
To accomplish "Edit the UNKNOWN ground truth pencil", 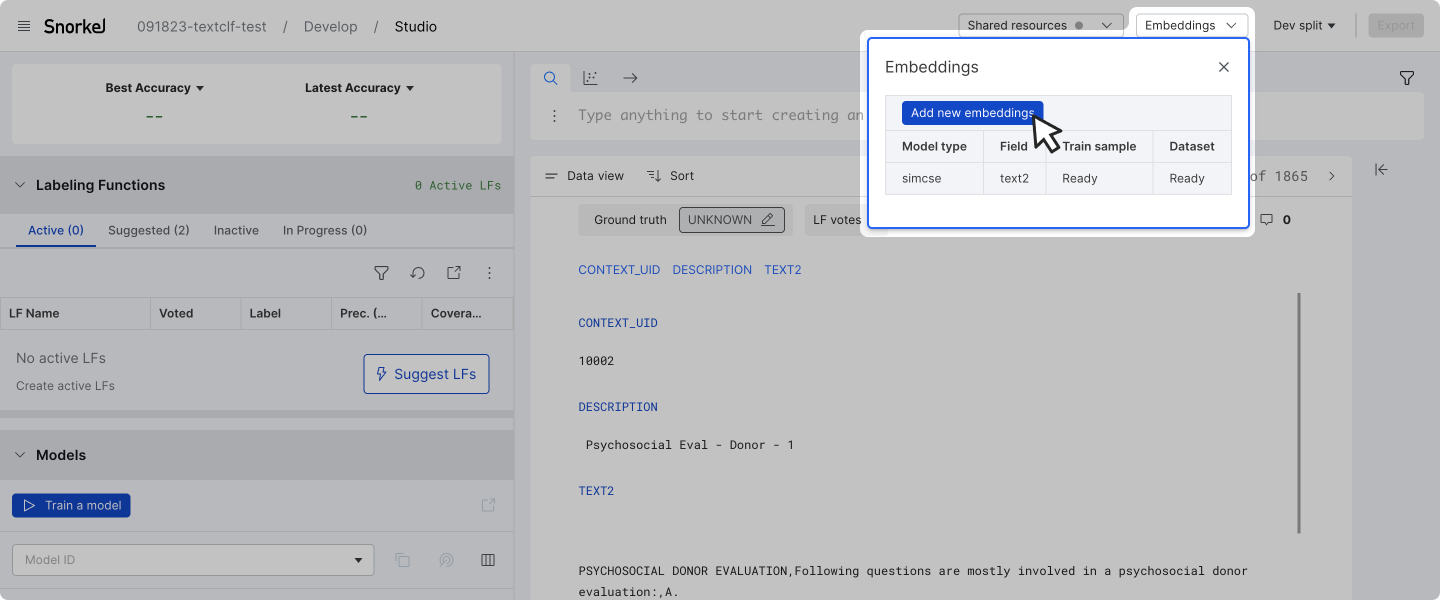I will [x=768, y=220].
